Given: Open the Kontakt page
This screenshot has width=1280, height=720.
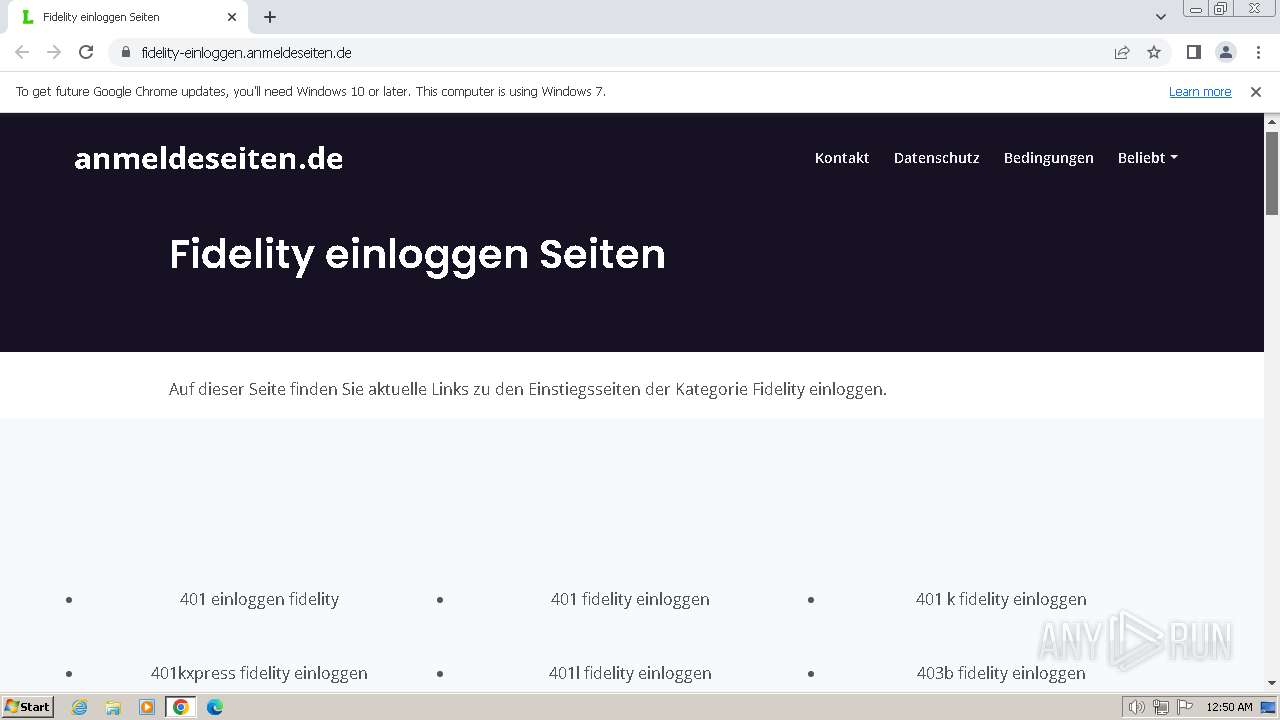Looking at the screenshot, I should 842,158.
